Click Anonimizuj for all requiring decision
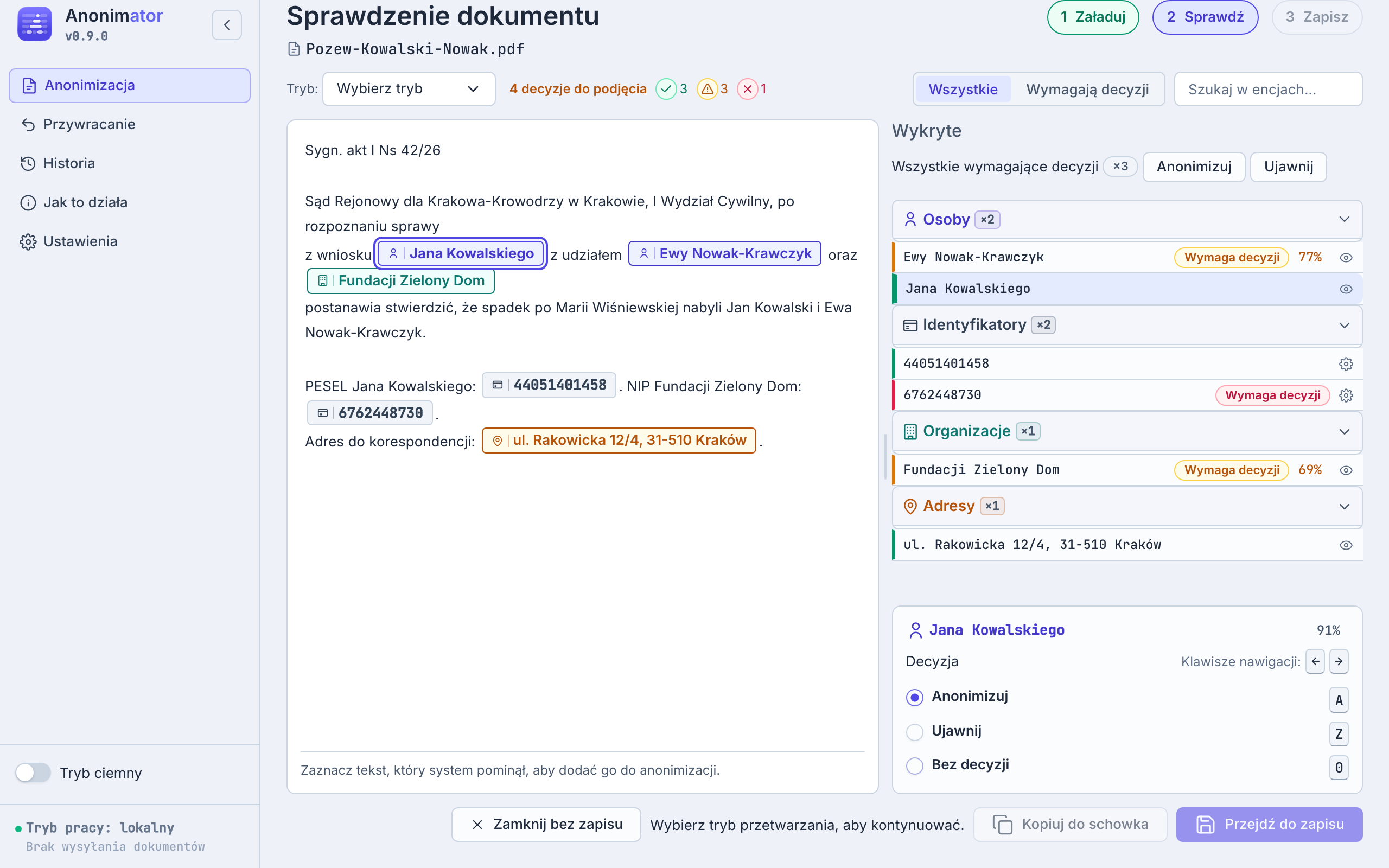This screenshot has width=1389, height=868. [x=1194, y=167]
